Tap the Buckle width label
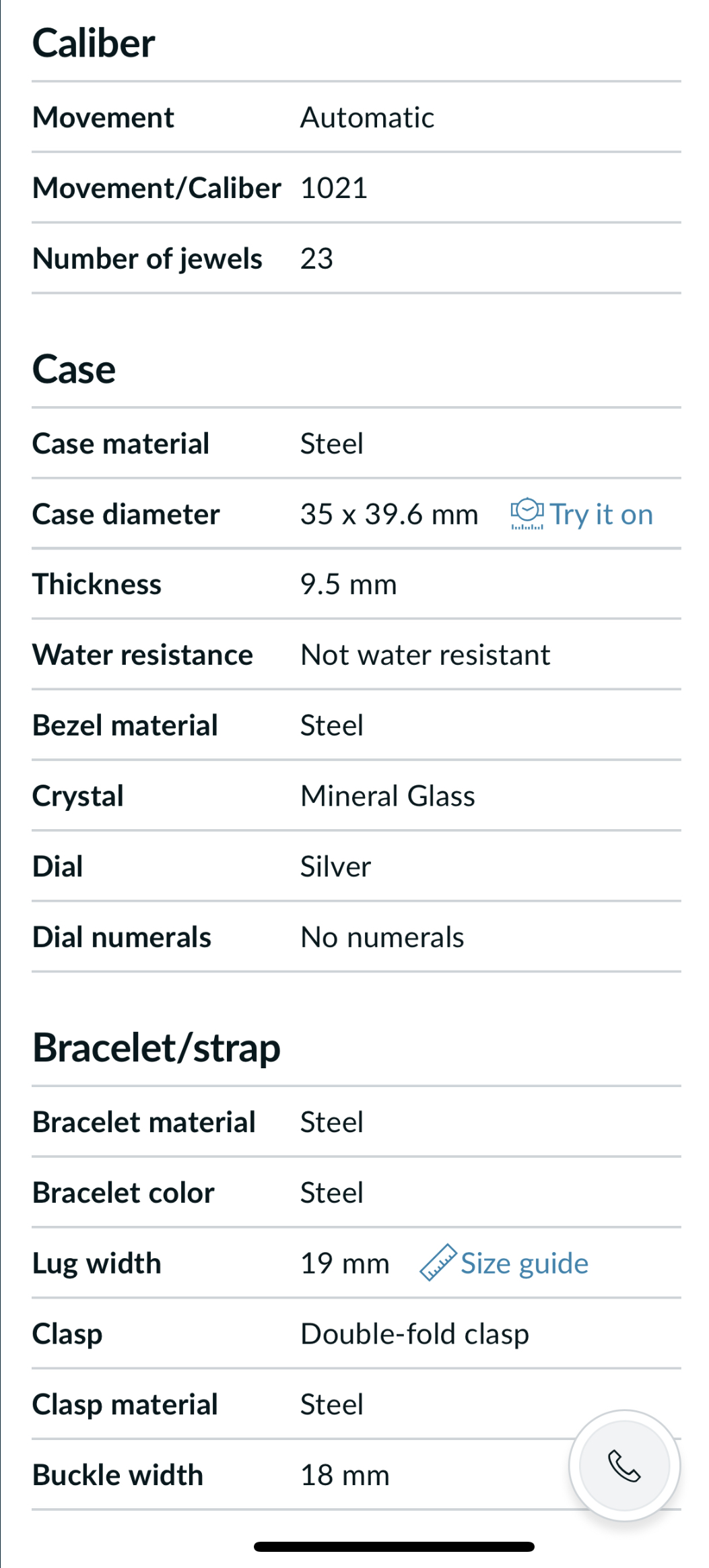Image resolution: width=709 pixels, height=1568 pixels. pyautogui.click(x=118, y=1475)
